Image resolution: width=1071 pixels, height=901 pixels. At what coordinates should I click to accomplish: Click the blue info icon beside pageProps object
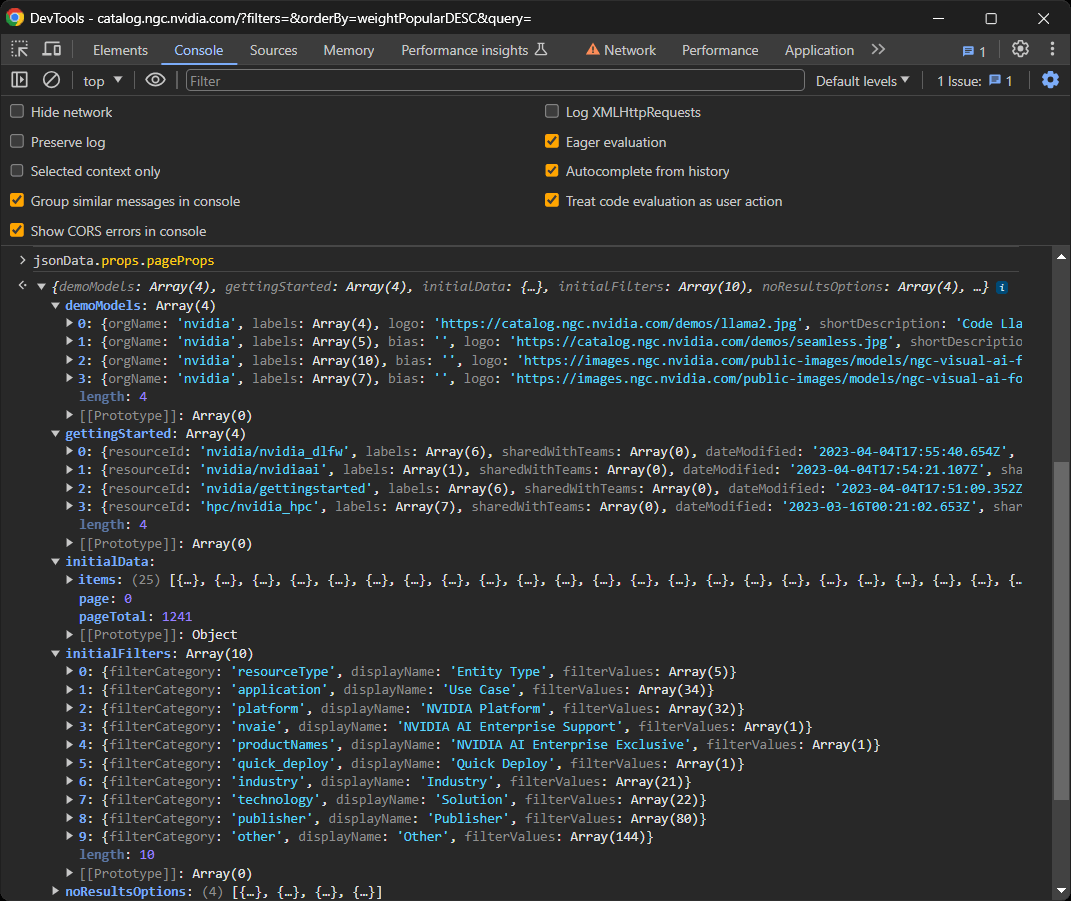point(1002,285)
